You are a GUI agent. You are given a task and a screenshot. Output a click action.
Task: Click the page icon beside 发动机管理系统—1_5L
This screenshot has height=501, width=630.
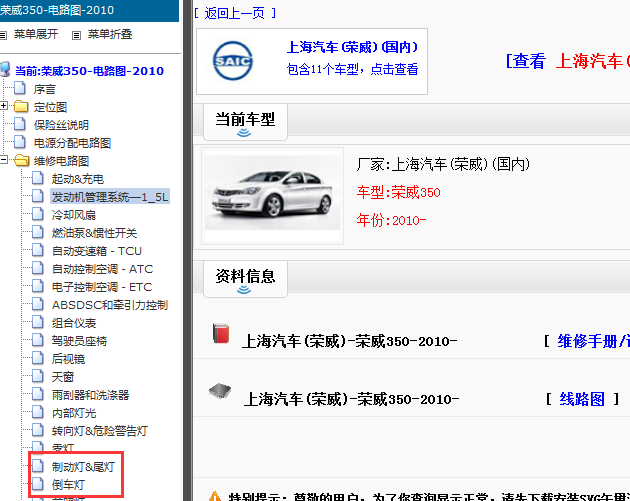pyautogui.click(x=38, y=196)
